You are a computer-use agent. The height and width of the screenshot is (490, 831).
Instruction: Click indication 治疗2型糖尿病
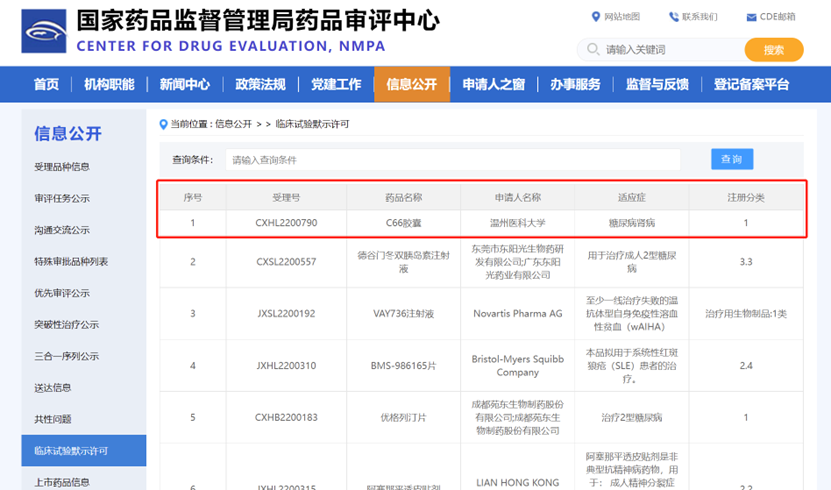coord(632,417)
